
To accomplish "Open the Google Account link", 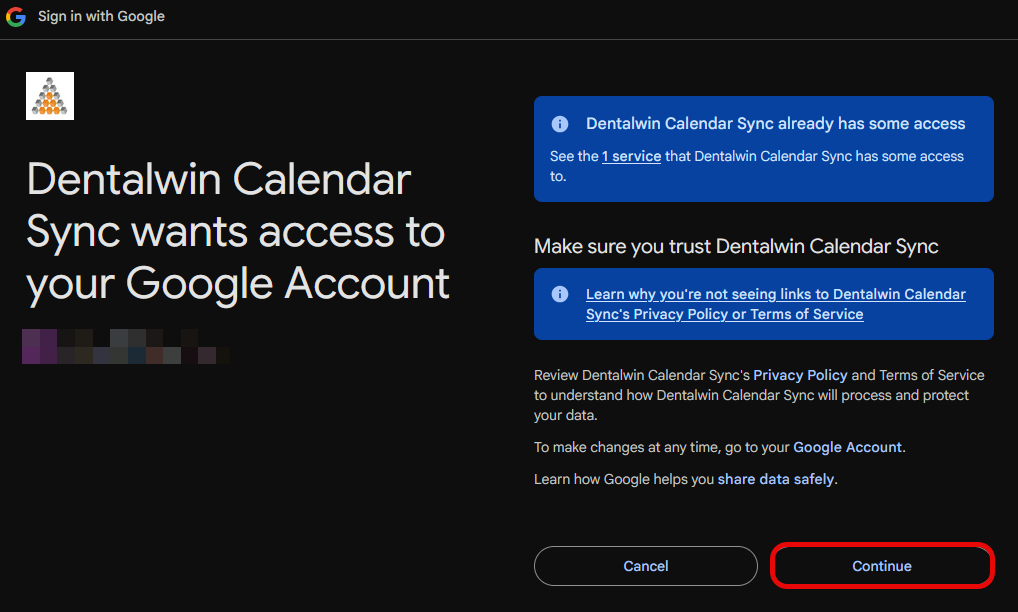I will [847, 447].
